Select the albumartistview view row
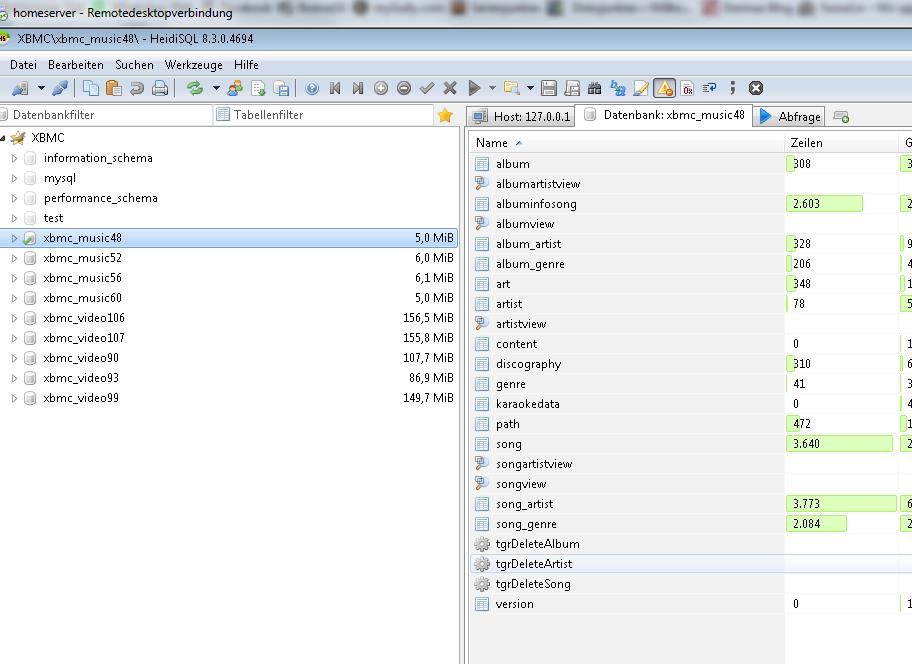The height and width of the screenshot is (664, 912). (x=538, y=184)
